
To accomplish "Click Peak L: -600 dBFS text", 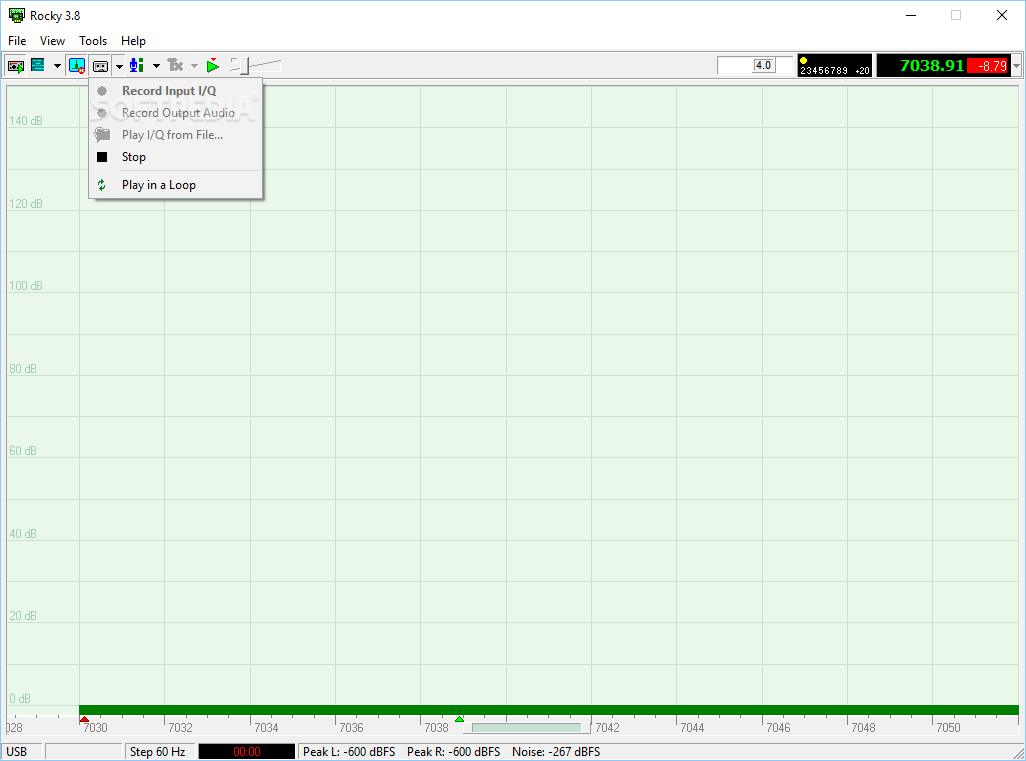I will click(x=349, y=752).
